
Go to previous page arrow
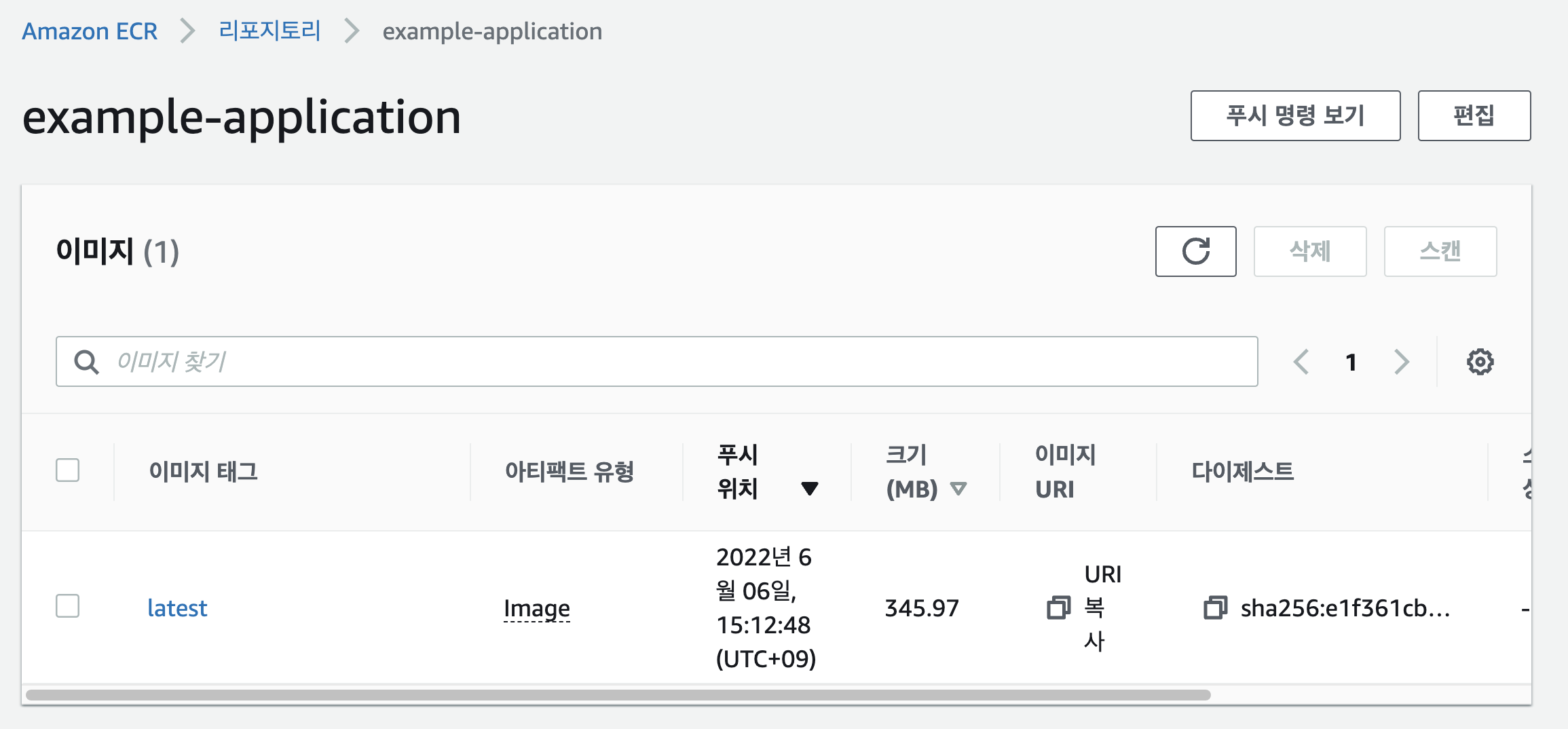coord(1301,362)
